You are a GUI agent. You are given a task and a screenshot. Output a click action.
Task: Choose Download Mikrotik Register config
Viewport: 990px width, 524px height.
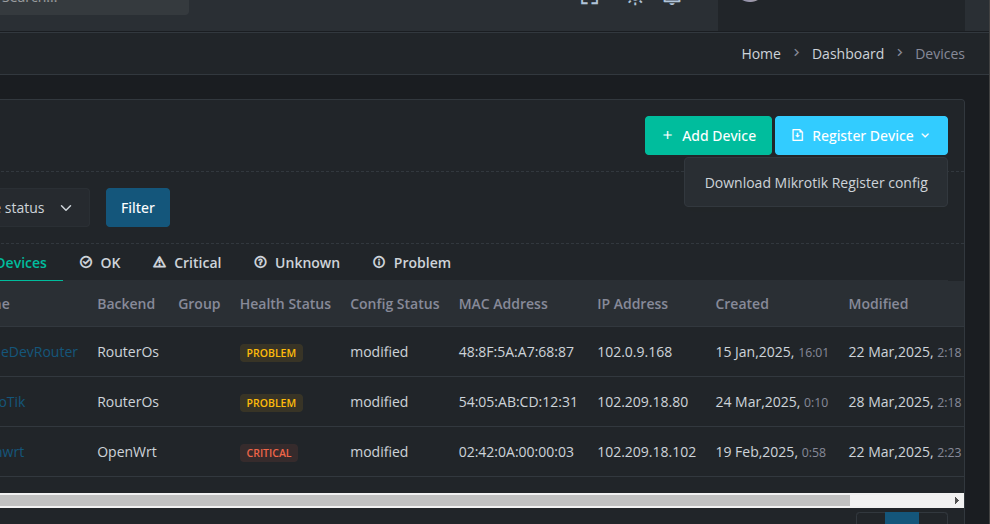pos(816,183)
